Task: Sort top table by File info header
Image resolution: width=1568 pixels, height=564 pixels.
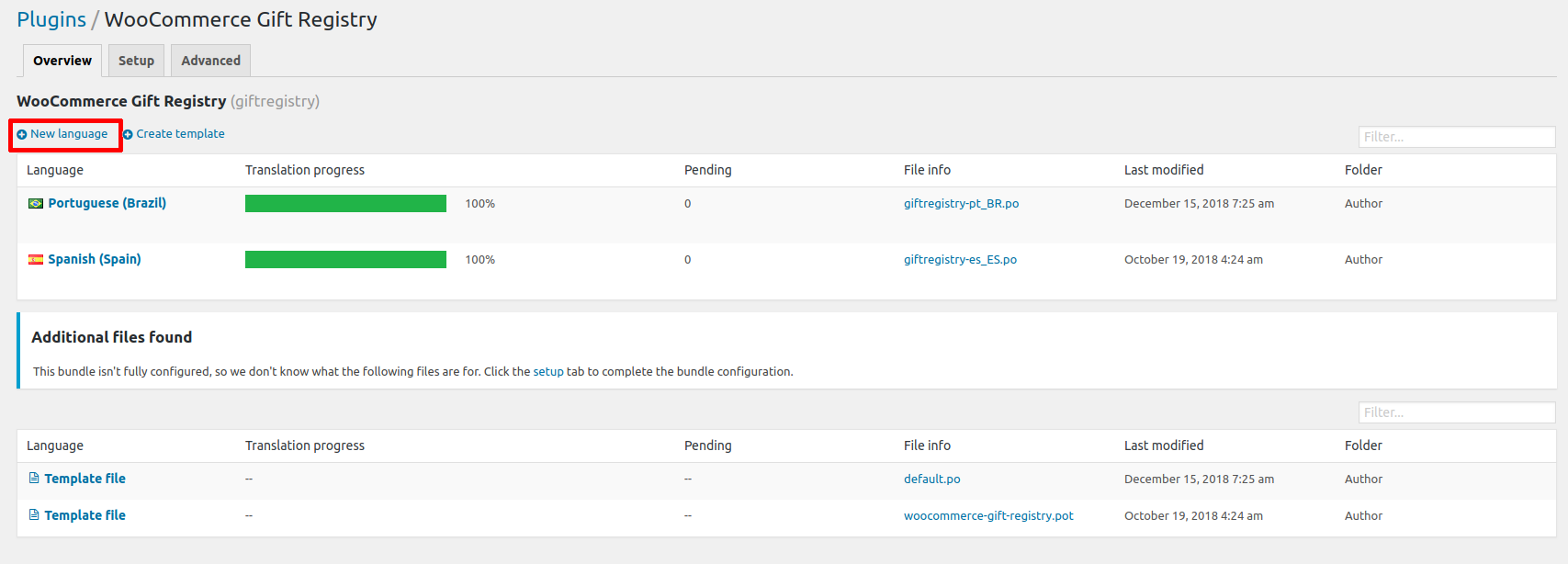Action: (x=927, y=170)
